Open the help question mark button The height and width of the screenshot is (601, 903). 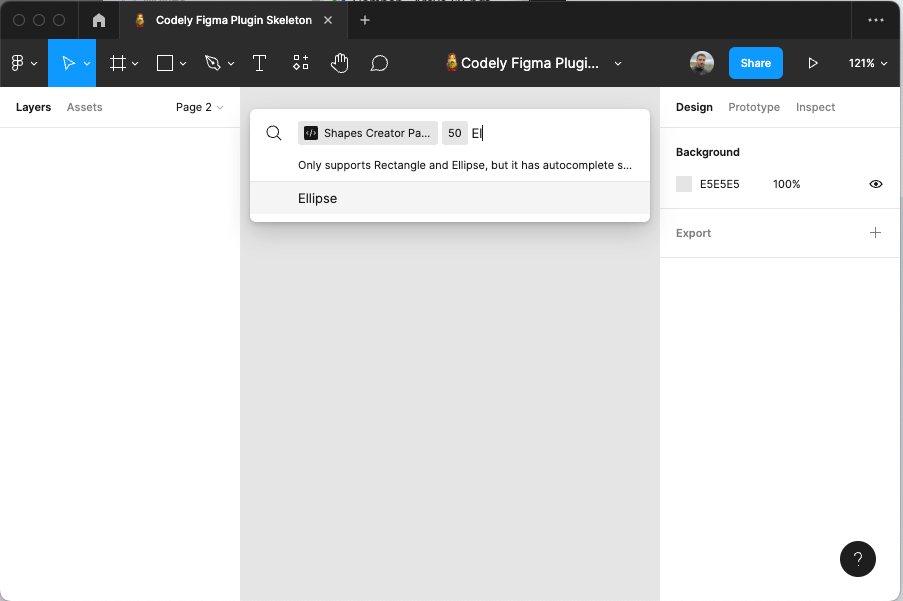(x=858, y=559)
